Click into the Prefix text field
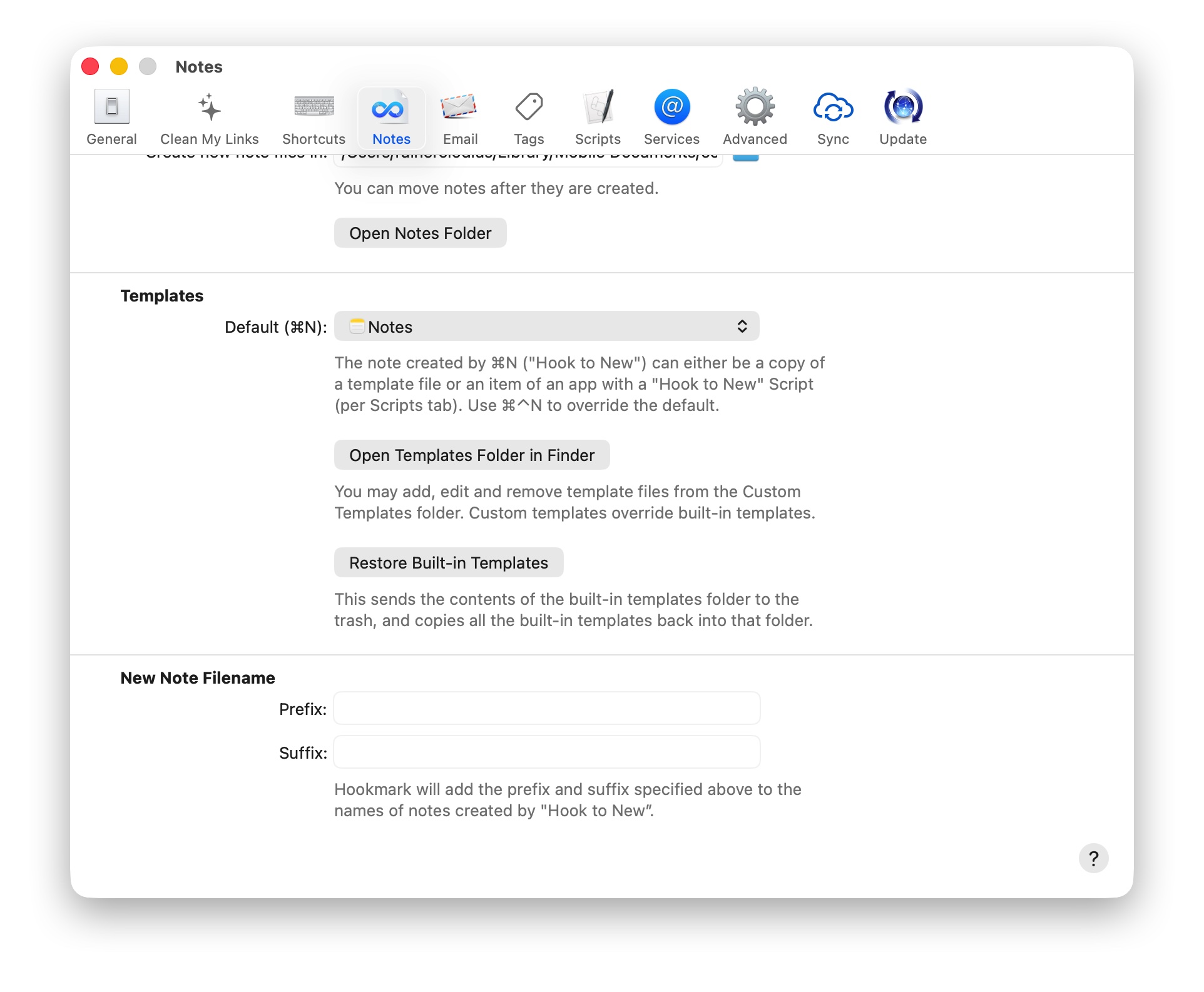This screenshot has width=1204, height=992. [x=547, y=709]
